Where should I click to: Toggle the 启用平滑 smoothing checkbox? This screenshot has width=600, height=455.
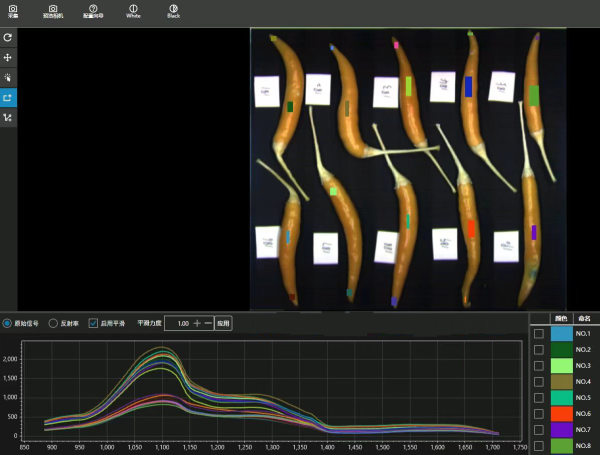[x=93, y=323]
